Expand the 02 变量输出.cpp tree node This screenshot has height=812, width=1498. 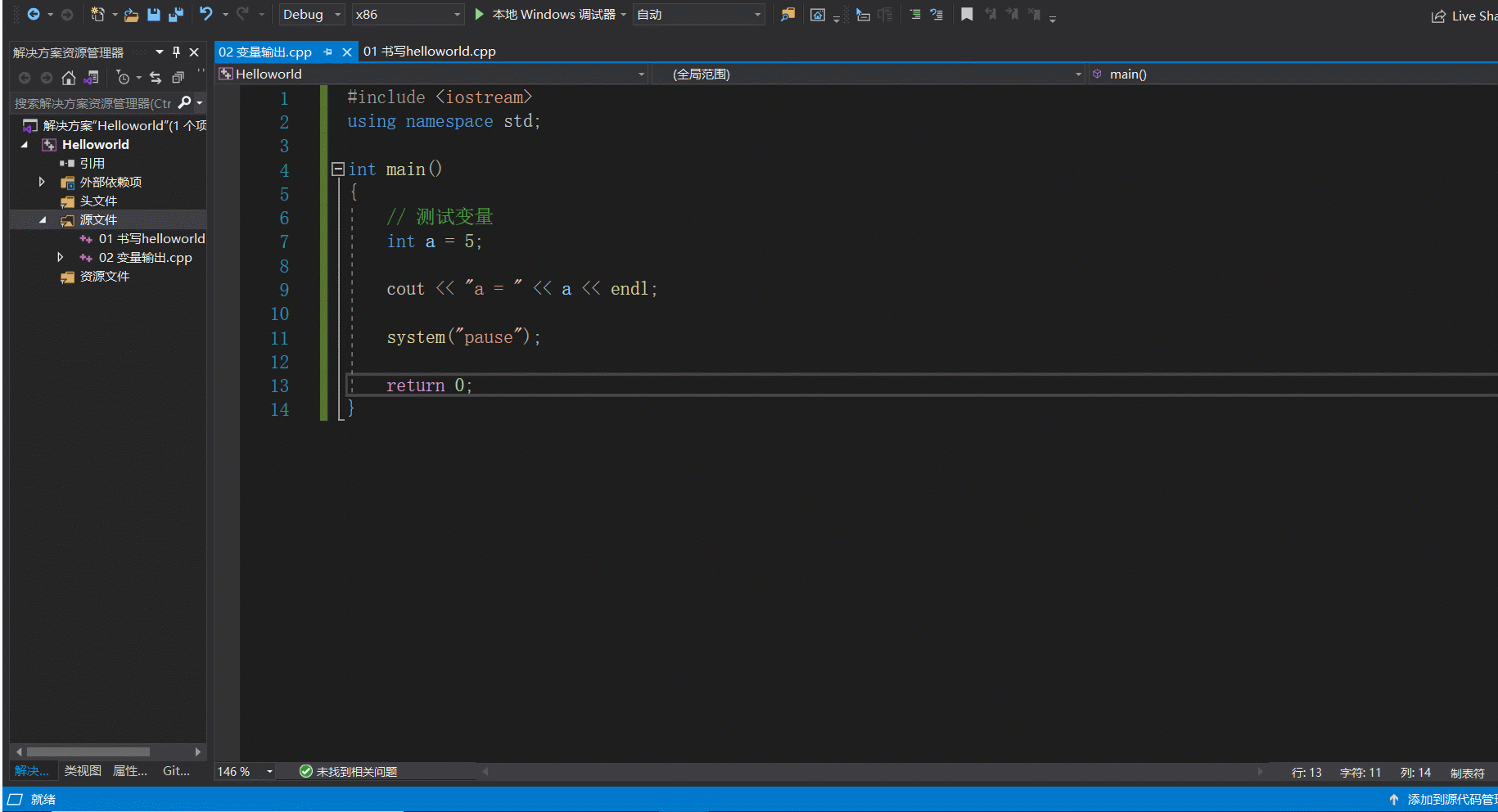click(60, 257)
